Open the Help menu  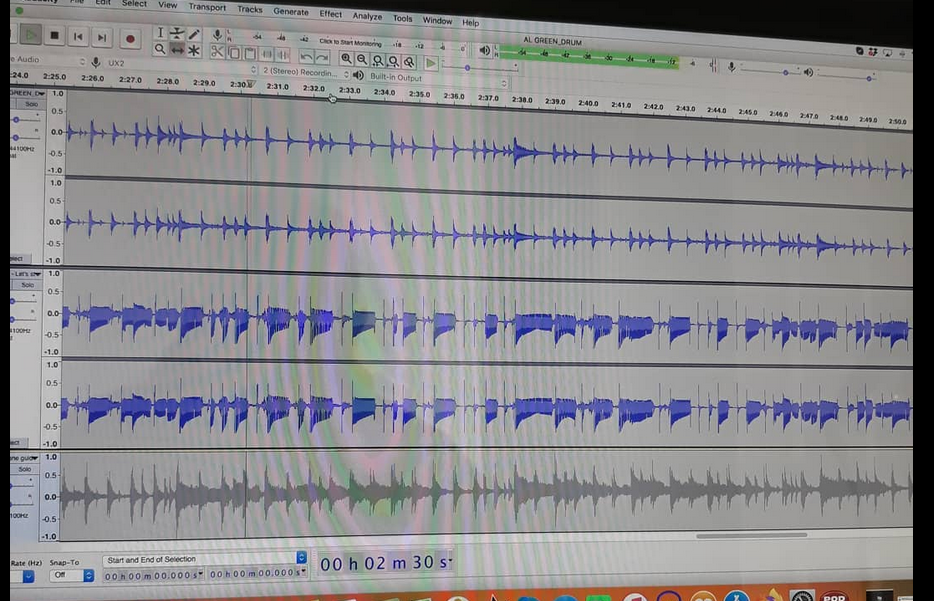(471, 23)
